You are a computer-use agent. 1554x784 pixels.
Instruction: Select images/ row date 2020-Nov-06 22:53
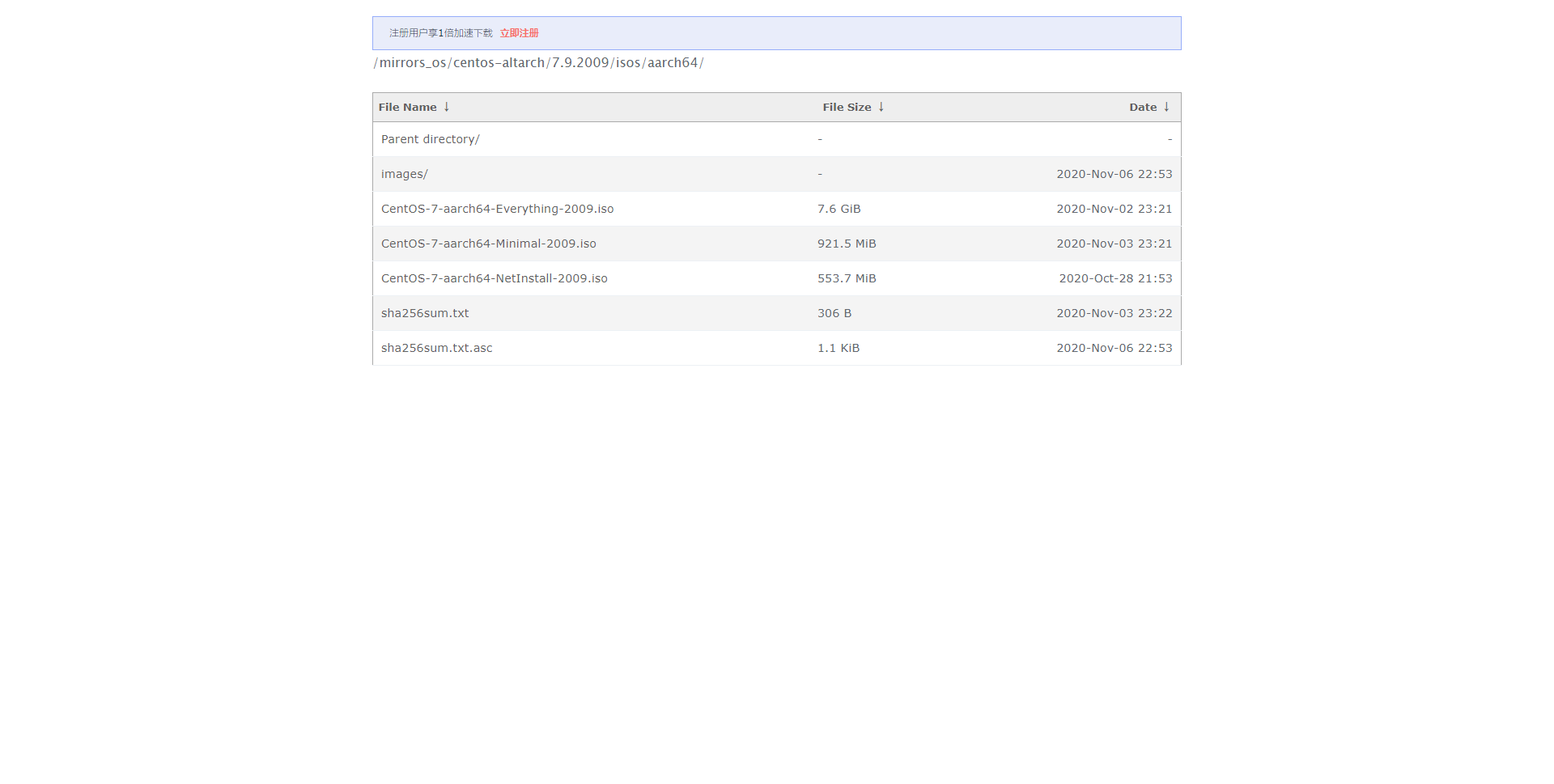(x=1114, y=174)
